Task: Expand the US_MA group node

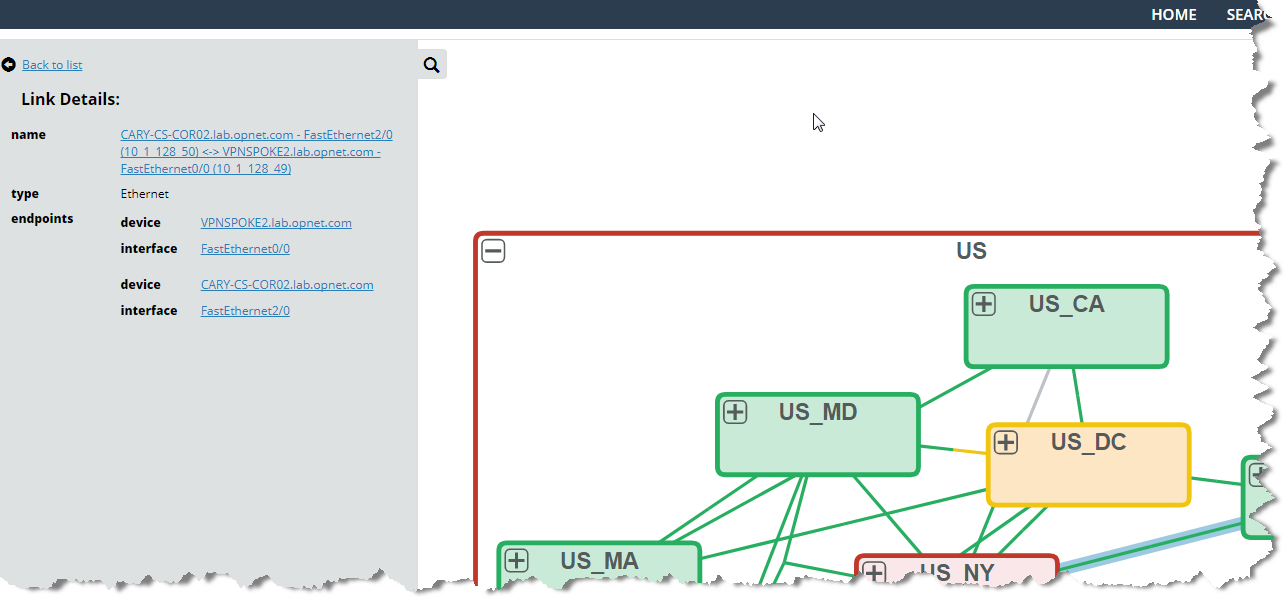Action: (516, 560)
